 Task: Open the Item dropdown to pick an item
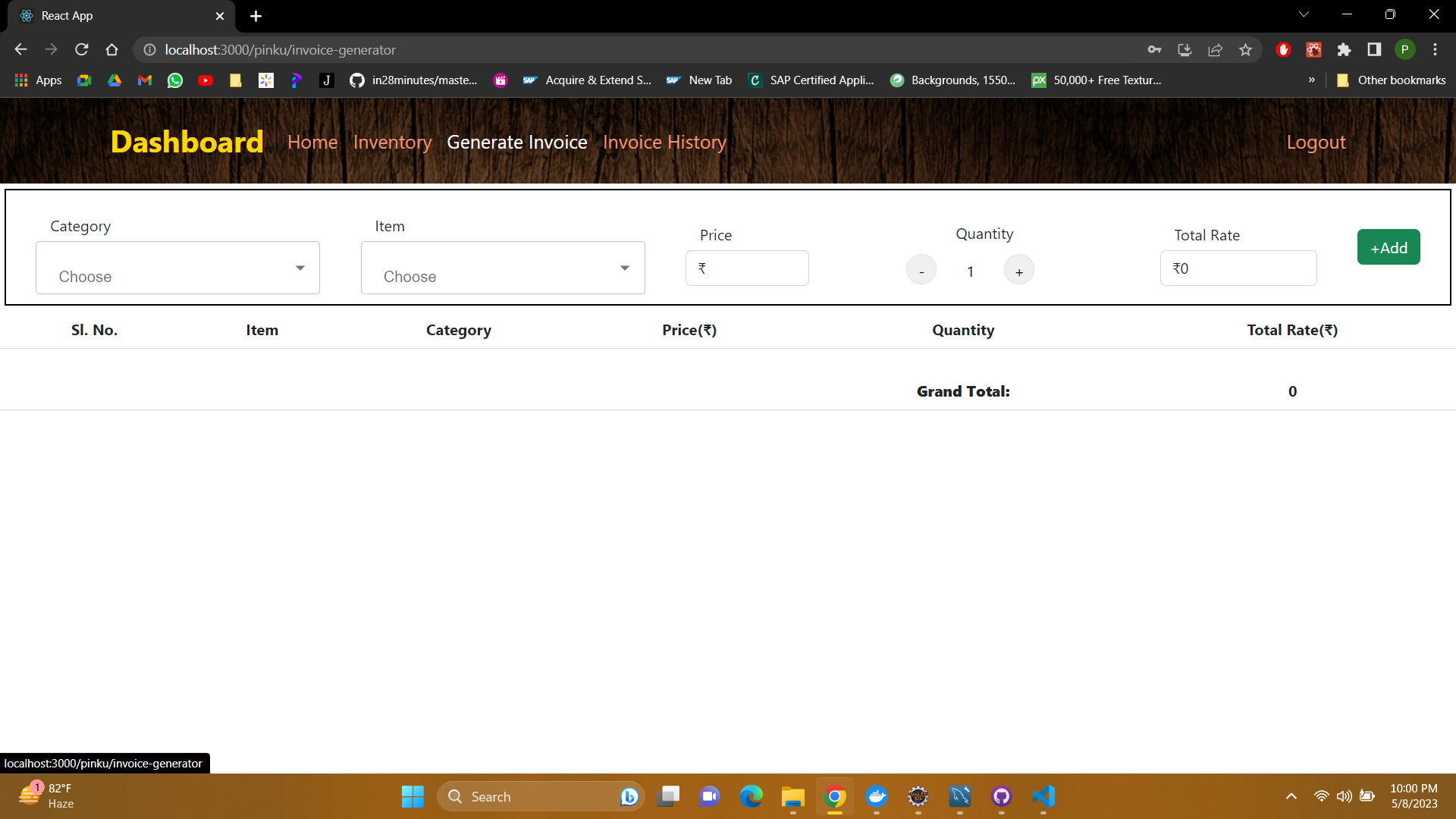click(502, 268)
